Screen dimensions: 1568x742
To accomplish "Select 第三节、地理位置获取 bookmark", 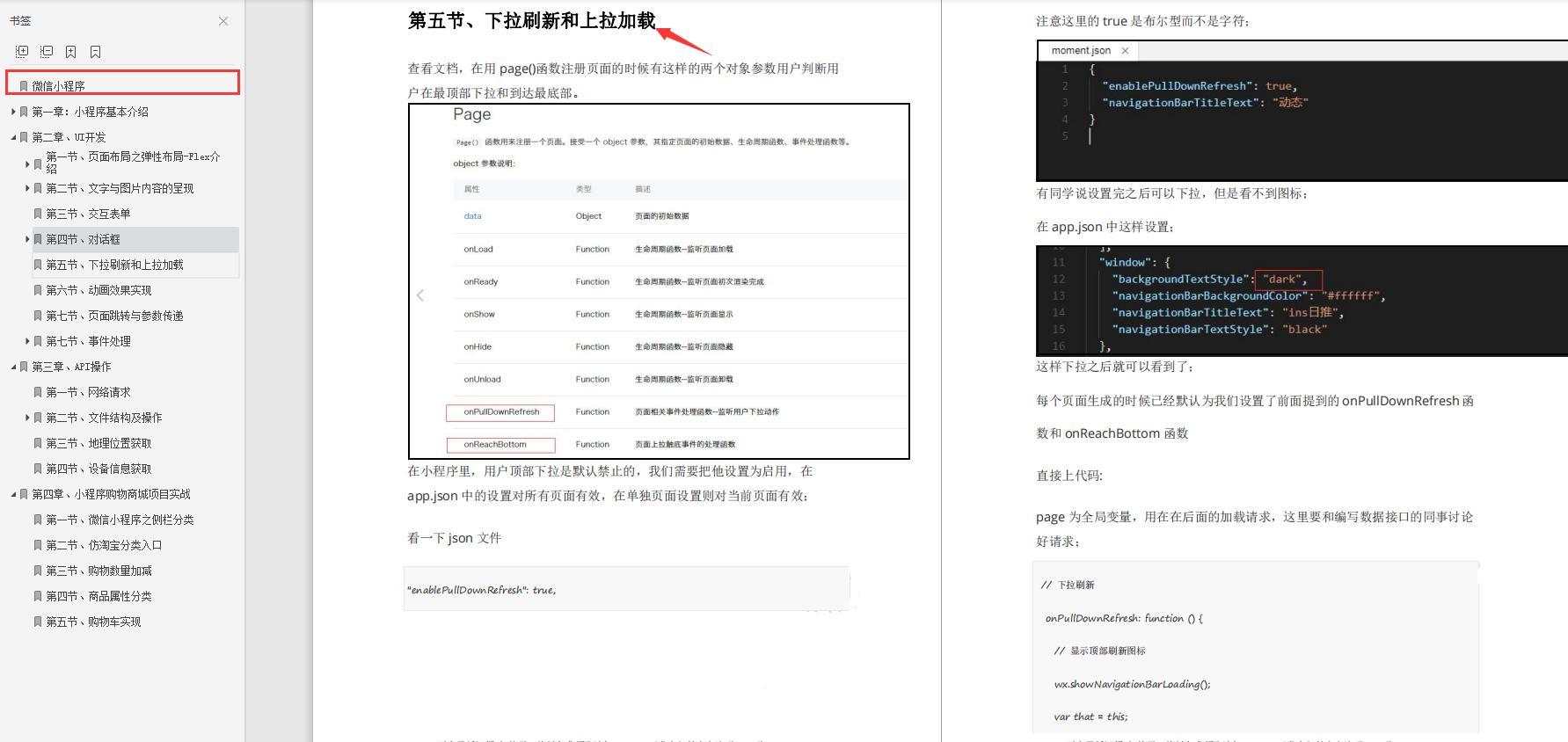I will (x=98, y=443).
